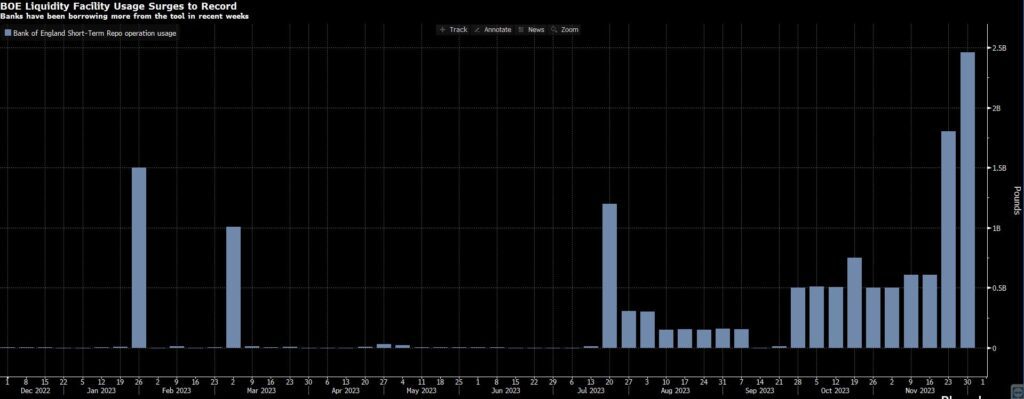Click the Oct 19 bar
This screenshot has width=1024, height=399.
(x=854, y=303)
